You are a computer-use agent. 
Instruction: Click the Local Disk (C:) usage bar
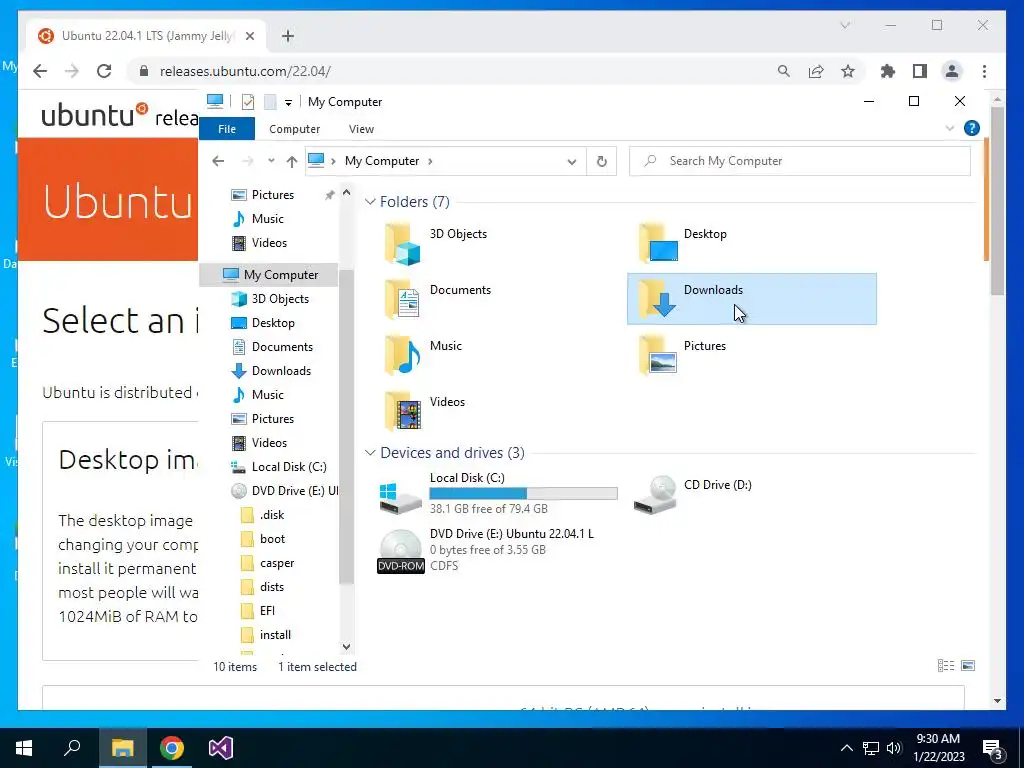coord(523,494)
